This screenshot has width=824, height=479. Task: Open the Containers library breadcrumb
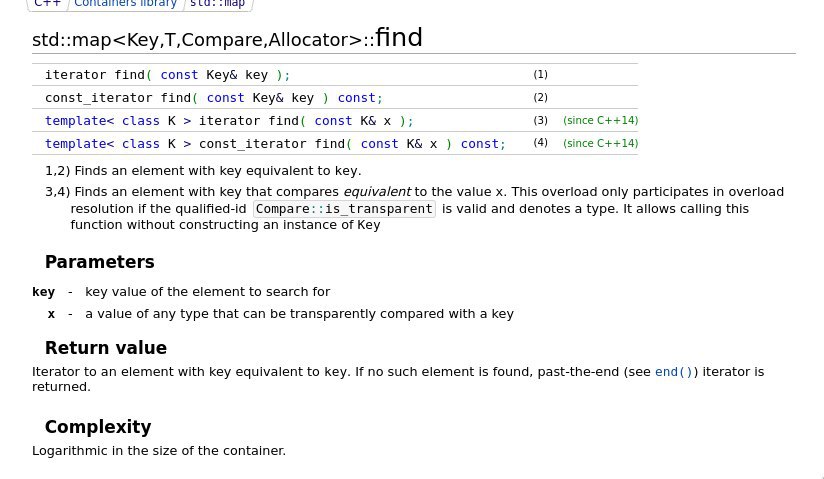tap(125, 3)
